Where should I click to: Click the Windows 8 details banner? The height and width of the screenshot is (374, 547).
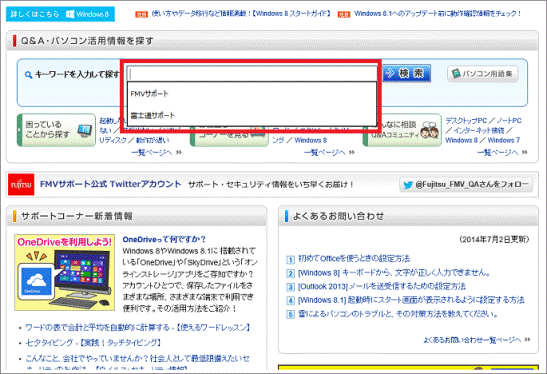(60, 14)
